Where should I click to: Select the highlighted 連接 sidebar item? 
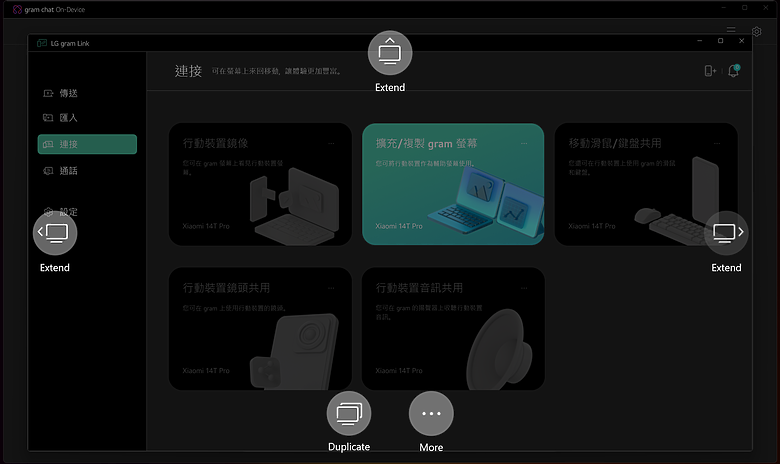coord(87,144)
